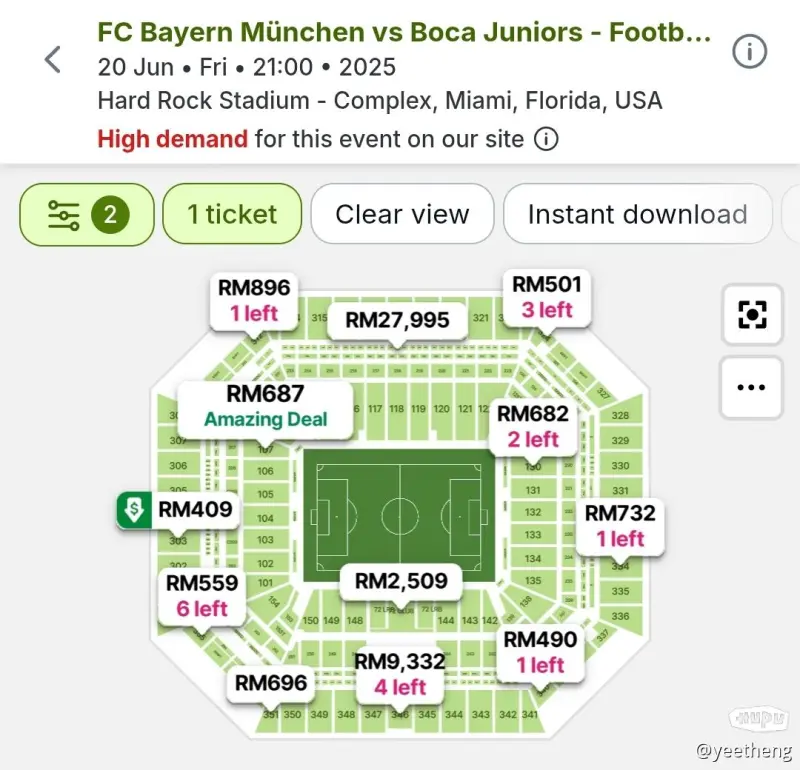
Task: Click info icon next to High demand notice
Action: (x=545, y=139)
